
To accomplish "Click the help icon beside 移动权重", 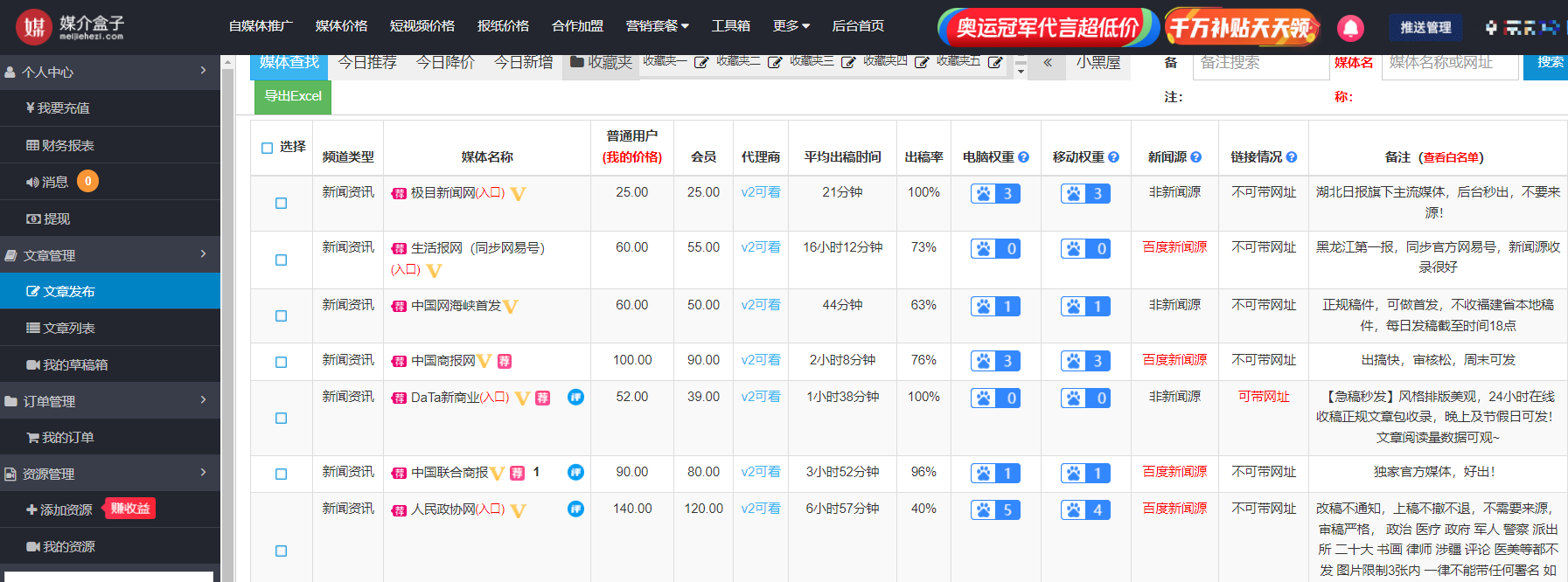I will click(x=1113, y=157).
